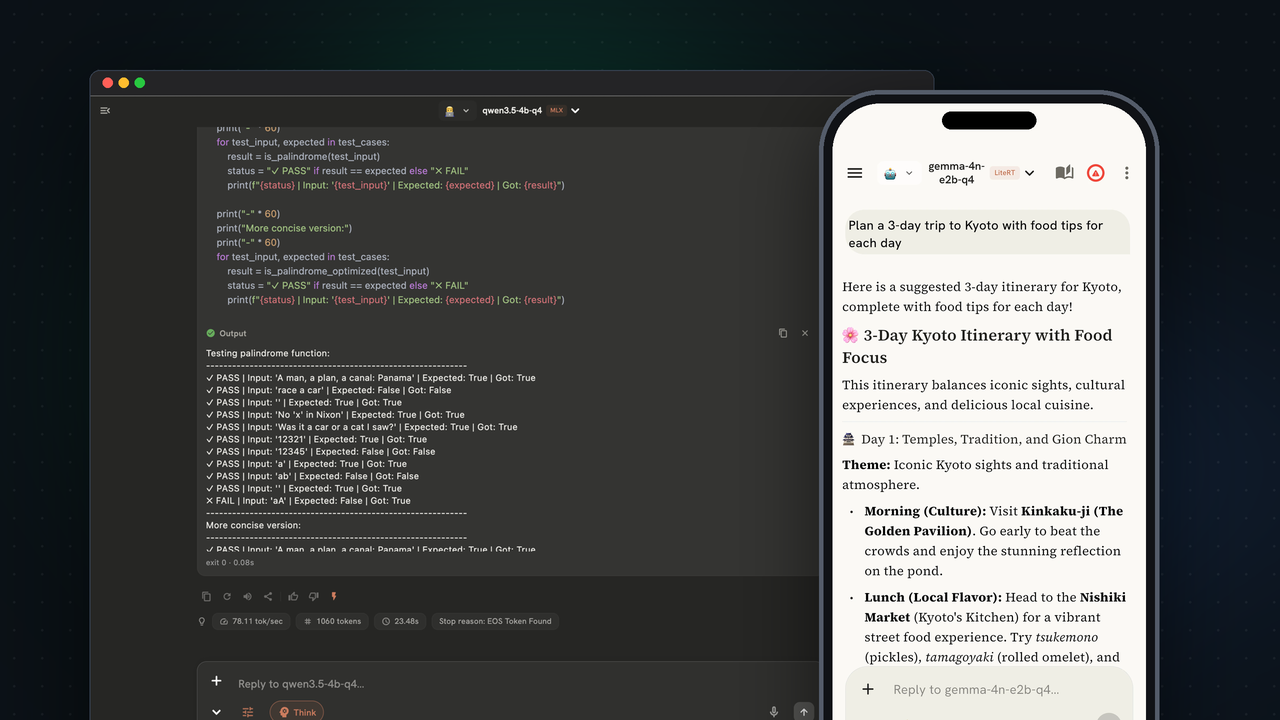Screen dimensions: 1280x720
Task: Click the 23.48s duration chip
Action: (399, 621)
